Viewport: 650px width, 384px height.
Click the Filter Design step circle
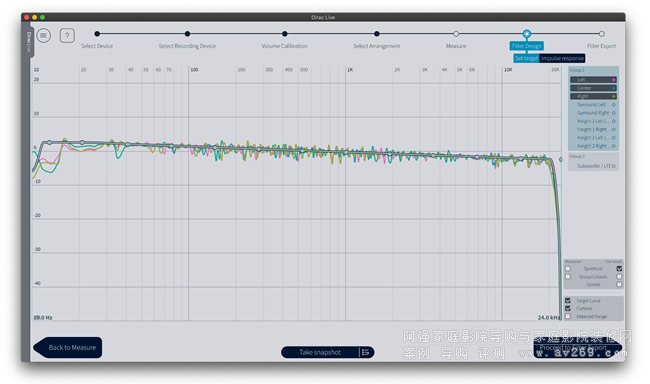[526, 34]
